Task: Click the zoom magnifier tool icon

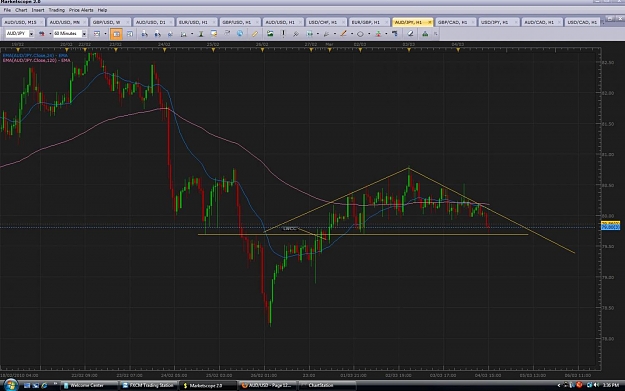Action: (x=296, y=34)
